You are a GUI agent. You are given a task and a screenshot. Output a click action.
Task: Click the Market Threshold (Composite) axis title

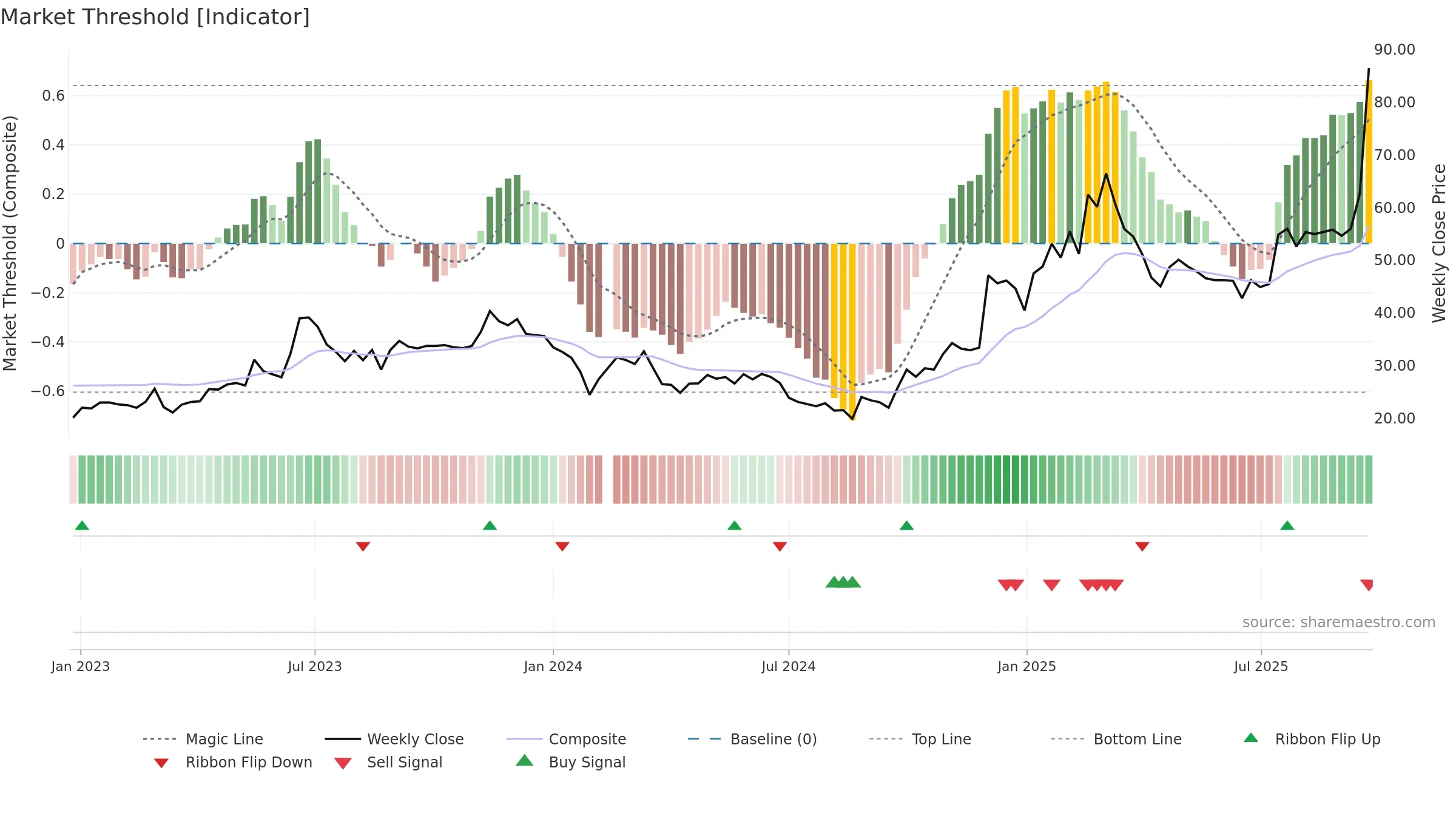click(10, 243)
